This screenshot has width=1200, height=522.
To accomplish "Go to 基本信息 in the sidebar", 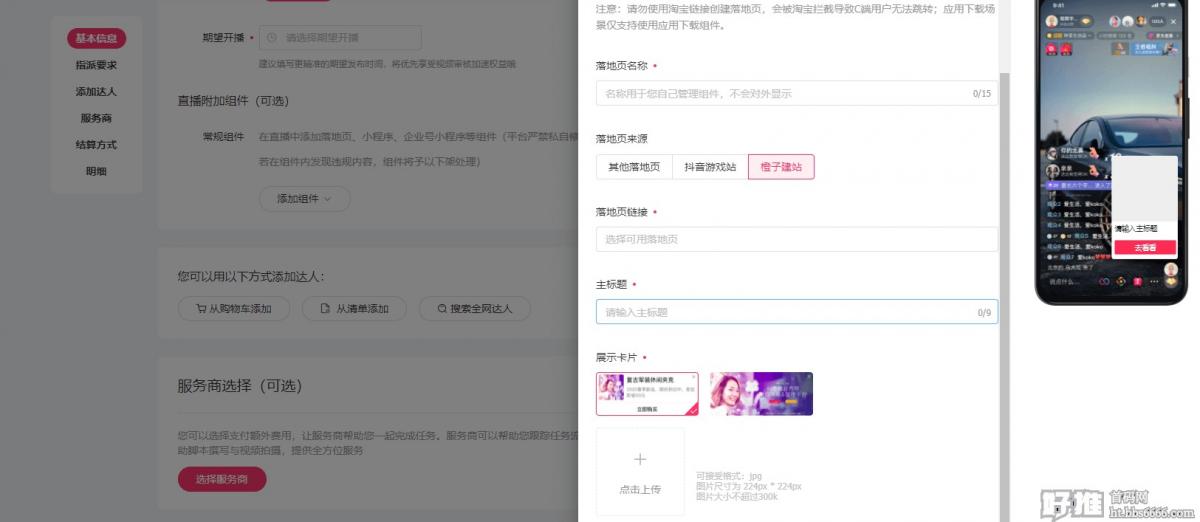I will pos(96,39).
